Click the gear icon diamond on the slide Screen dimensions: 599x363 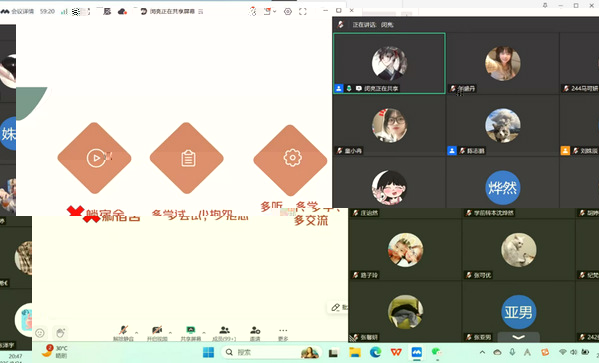(290, 160)
